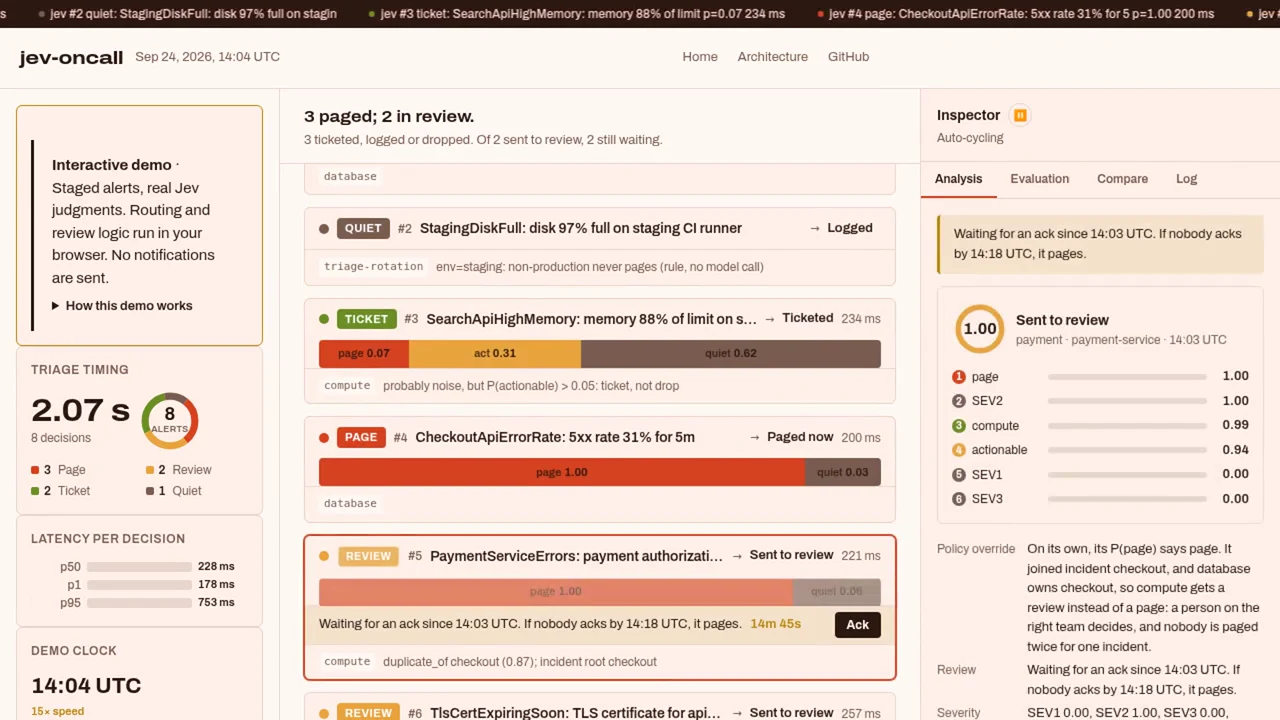
Task: Open the GitHub link
Action: coord(848,57)
